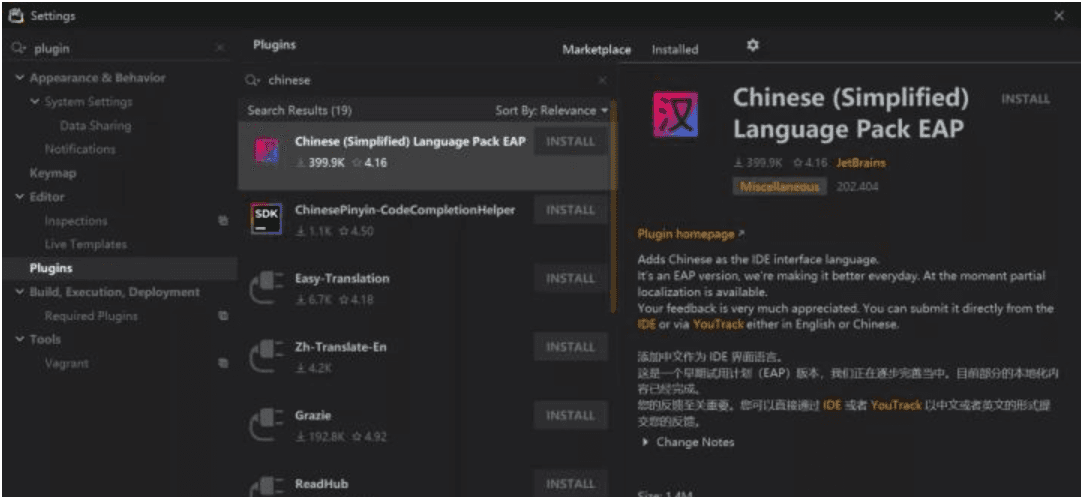Expand Change Notes disclosure triangle
1081x497 pixels.
pyautogui.click(x=646, y=443)
